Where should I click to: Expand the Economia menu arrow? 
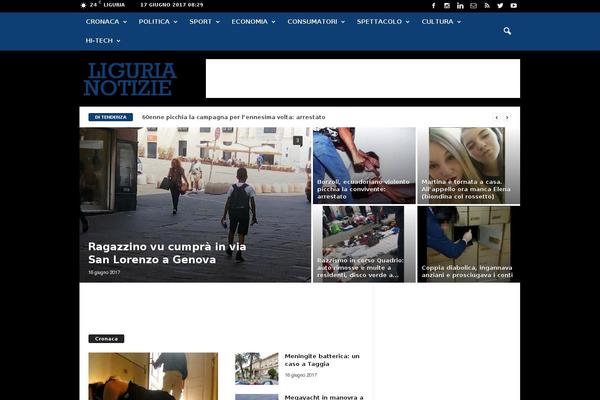tap(274, 22)
